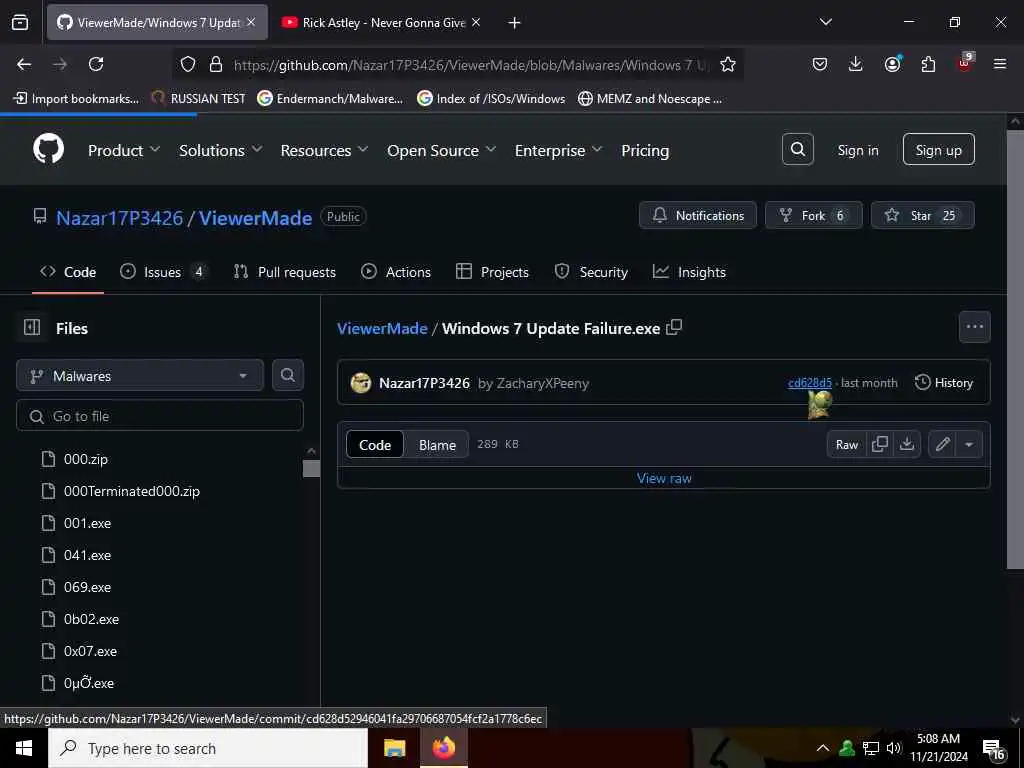This screenshot has height=768, width=1024.
Task: Open the Security tab
Action: click(x=590, y=272)
